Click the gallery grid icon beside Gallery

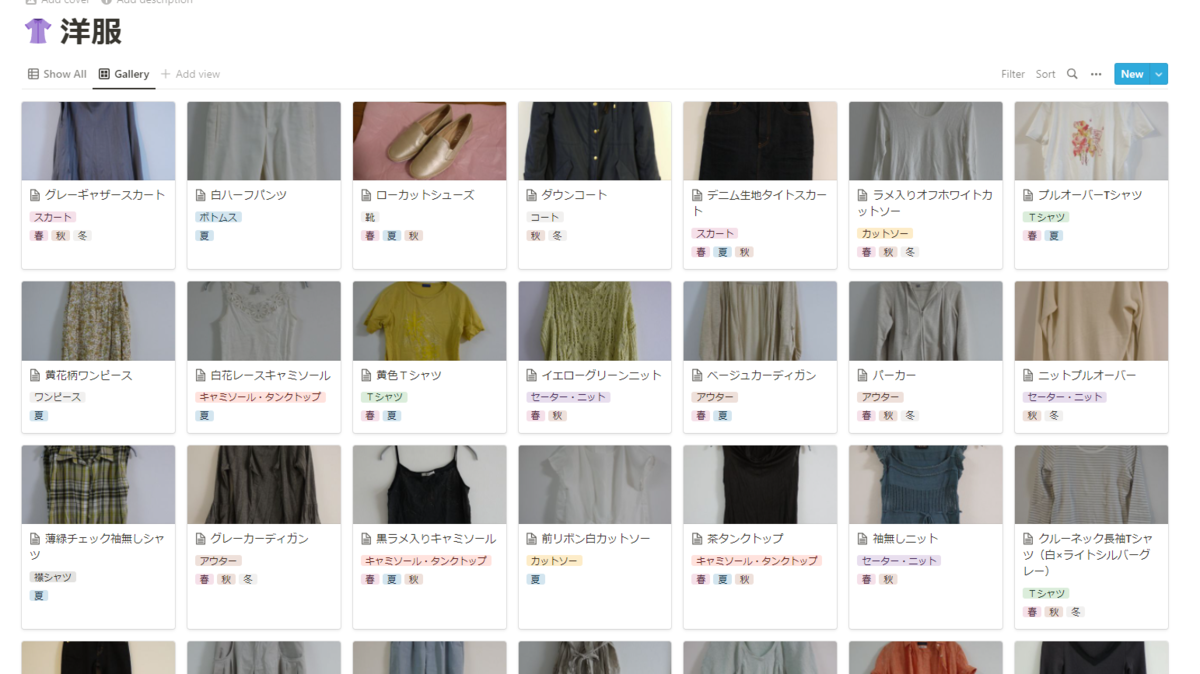point(103,73)
